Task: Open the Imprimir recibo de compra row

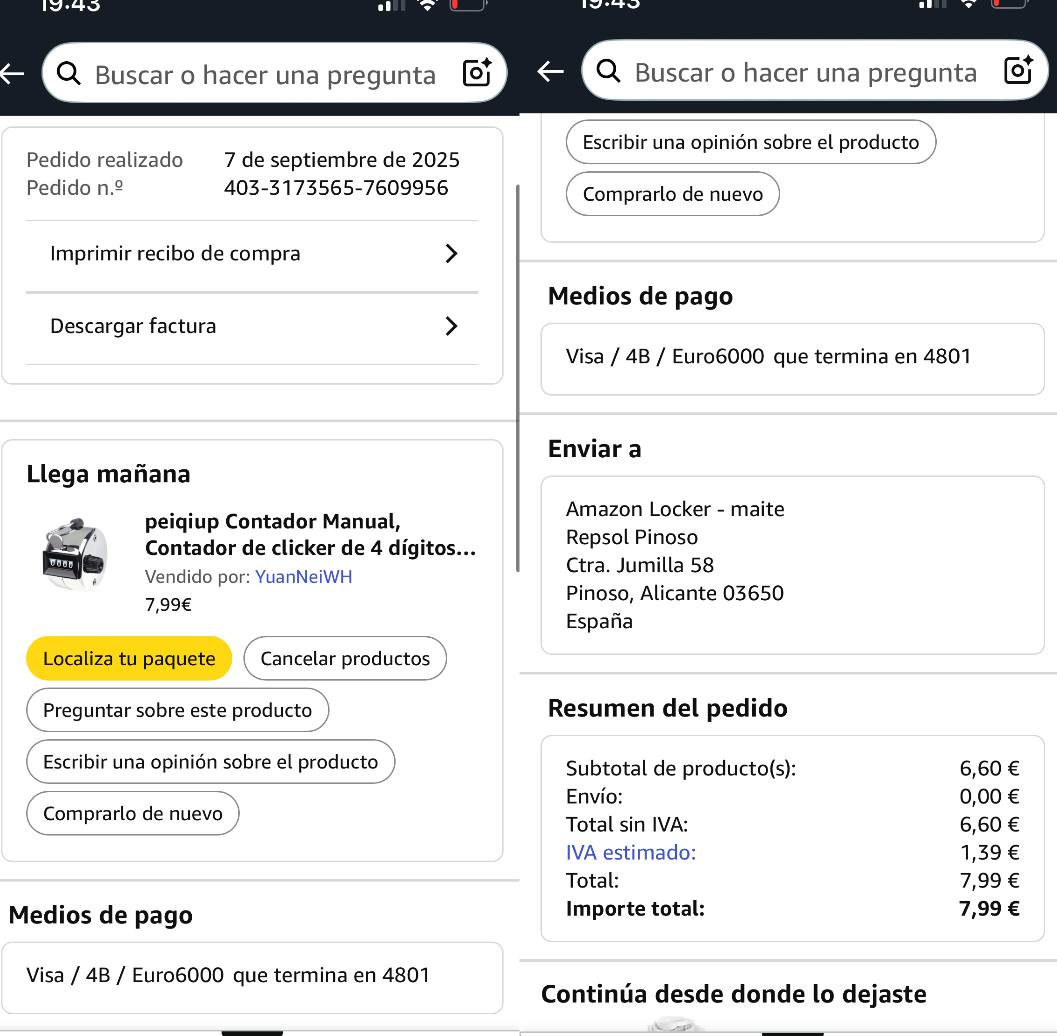Action: (175, 254)
